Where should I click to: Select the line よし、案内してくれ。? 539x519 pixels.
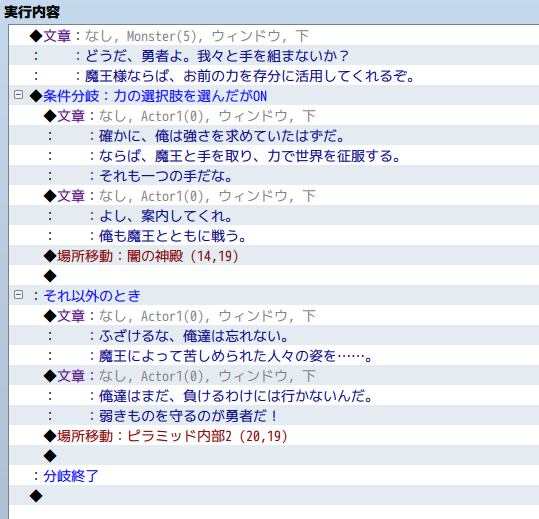[x=274, y=216]
